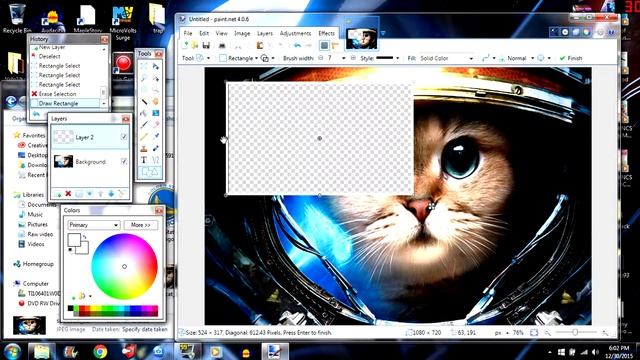Click the Print icon in toolbar
The image size is (640, 360).
coord(222,45)
